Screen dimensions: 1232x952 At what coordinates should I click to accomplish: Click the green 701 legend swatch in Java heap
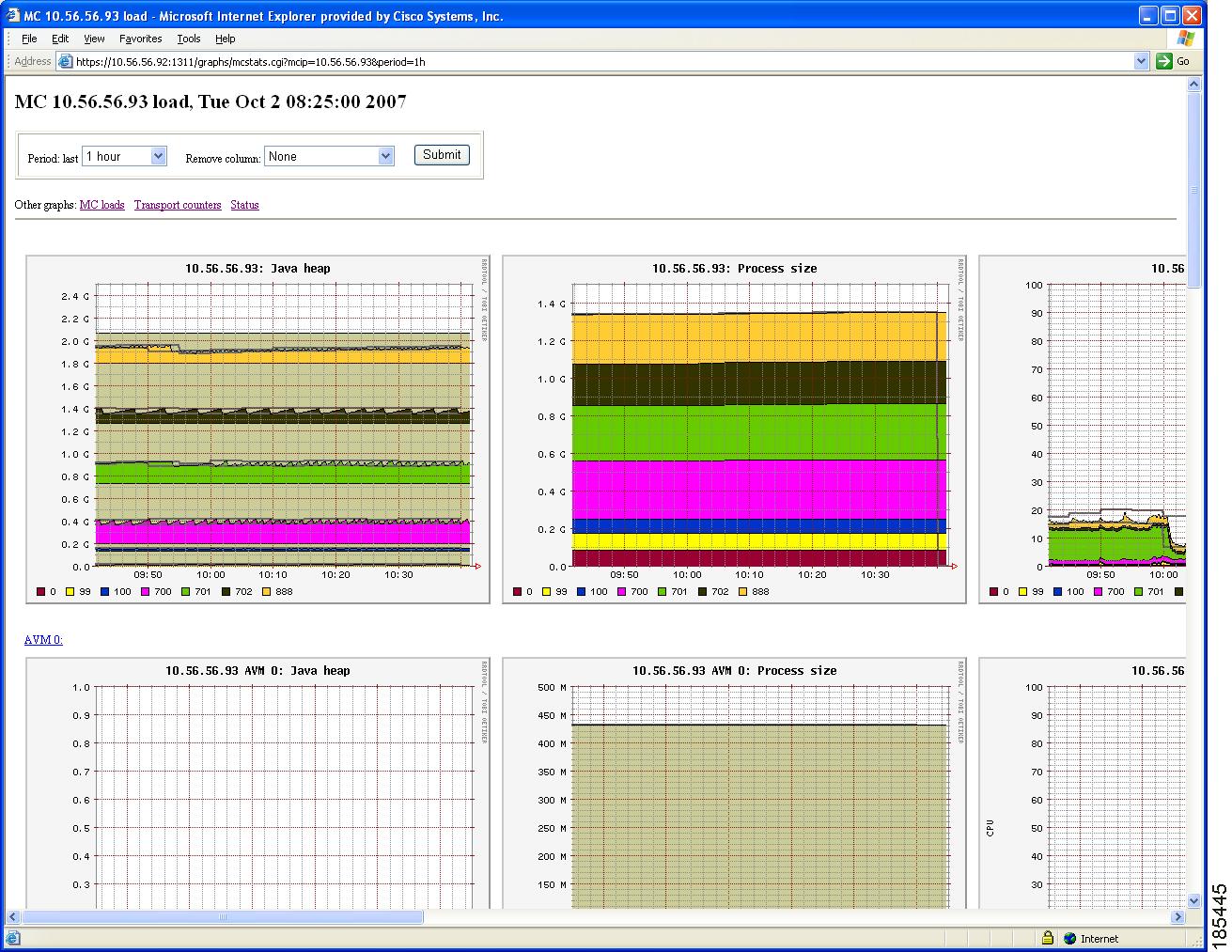pyautogui.click(x=186, y=592)
